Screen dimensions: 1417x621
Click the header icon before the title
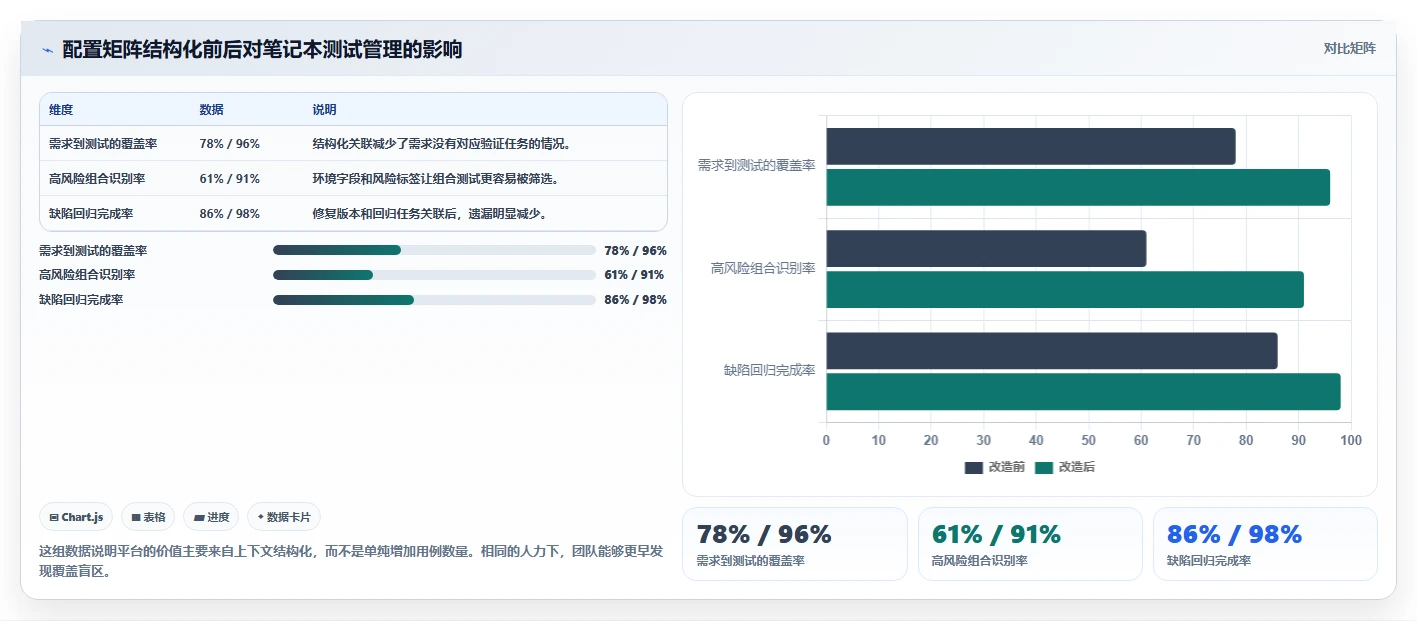47,50
